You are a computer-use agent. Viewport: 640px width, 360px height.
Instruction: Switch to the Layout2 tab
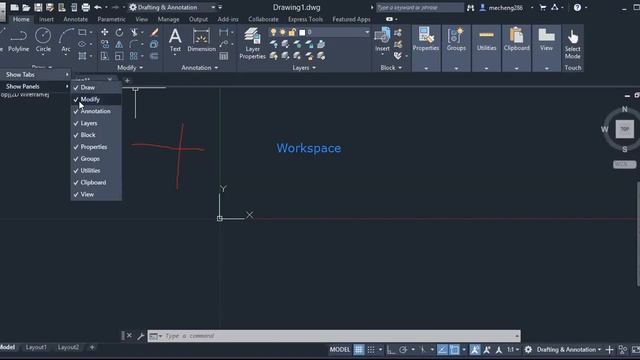68,347
